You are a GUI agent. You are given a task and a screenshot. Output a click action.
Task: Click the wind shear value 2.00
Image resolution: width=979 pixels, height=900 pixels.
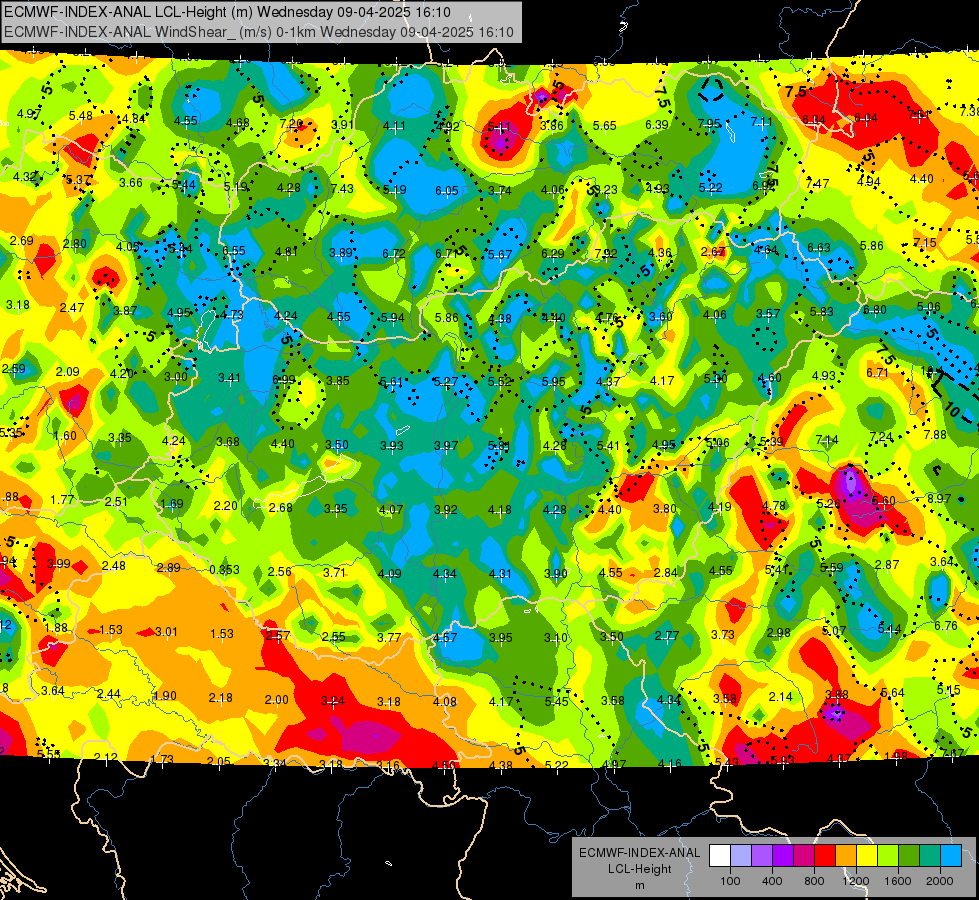coord(277,700)
